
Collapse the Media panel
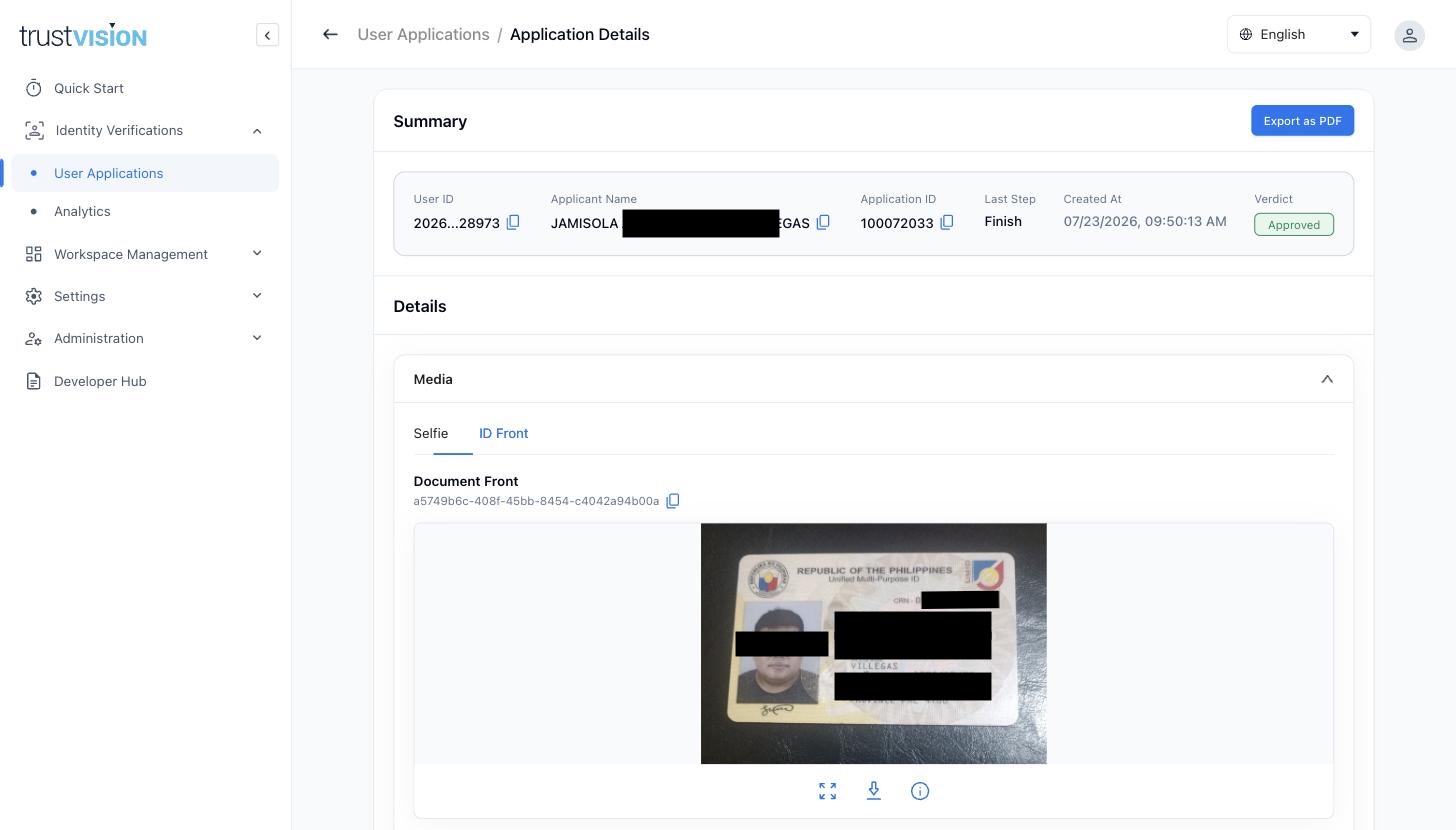pos(1327,379)
